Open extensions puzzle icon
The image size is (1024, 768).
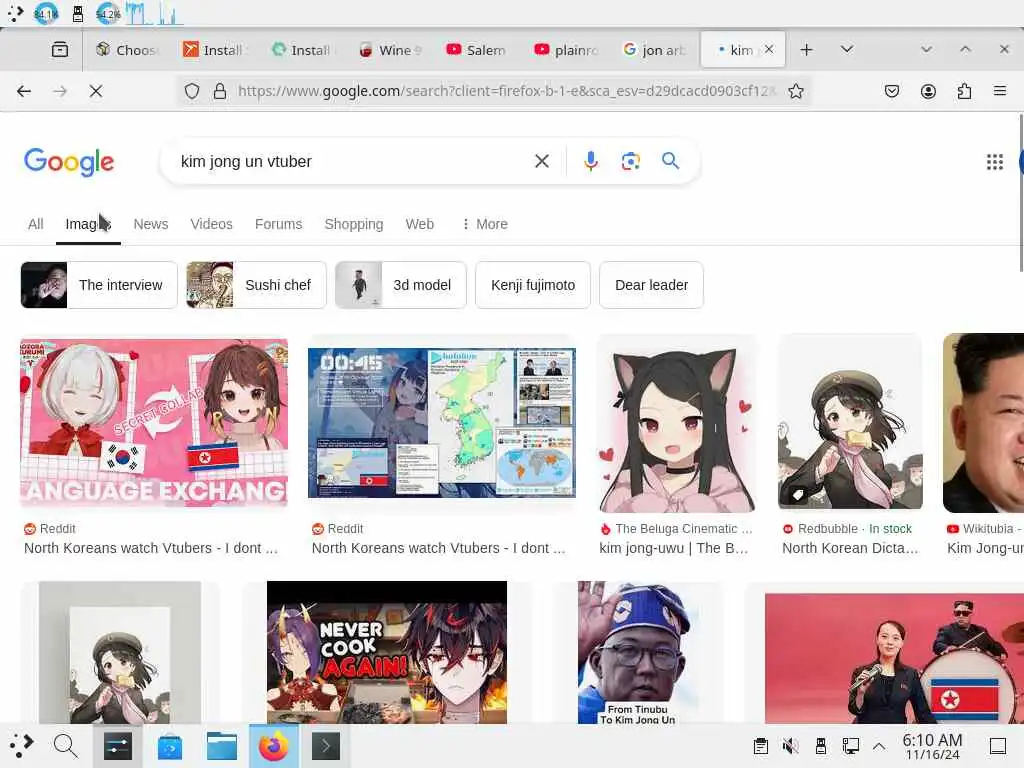(x=965, y=91)
